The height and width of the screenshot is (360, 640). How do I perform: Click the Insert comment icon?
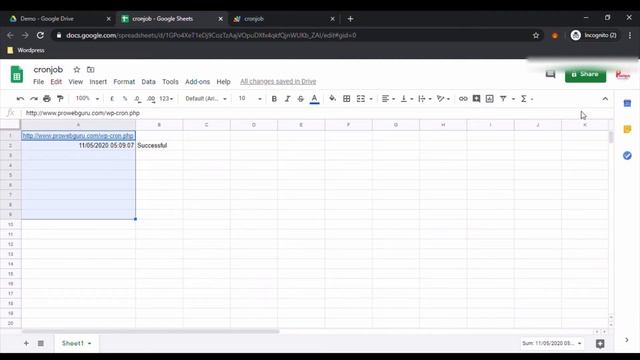[x=476, y=99]
